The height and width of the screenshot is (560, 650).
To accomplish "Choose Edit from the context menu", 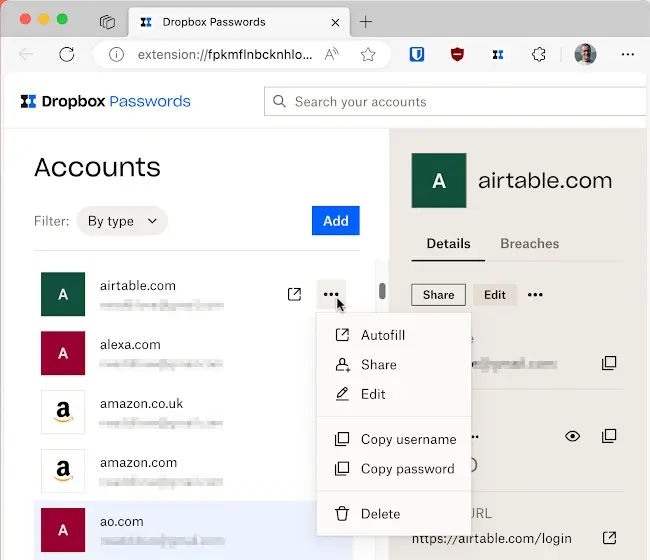I will [394, 394].
